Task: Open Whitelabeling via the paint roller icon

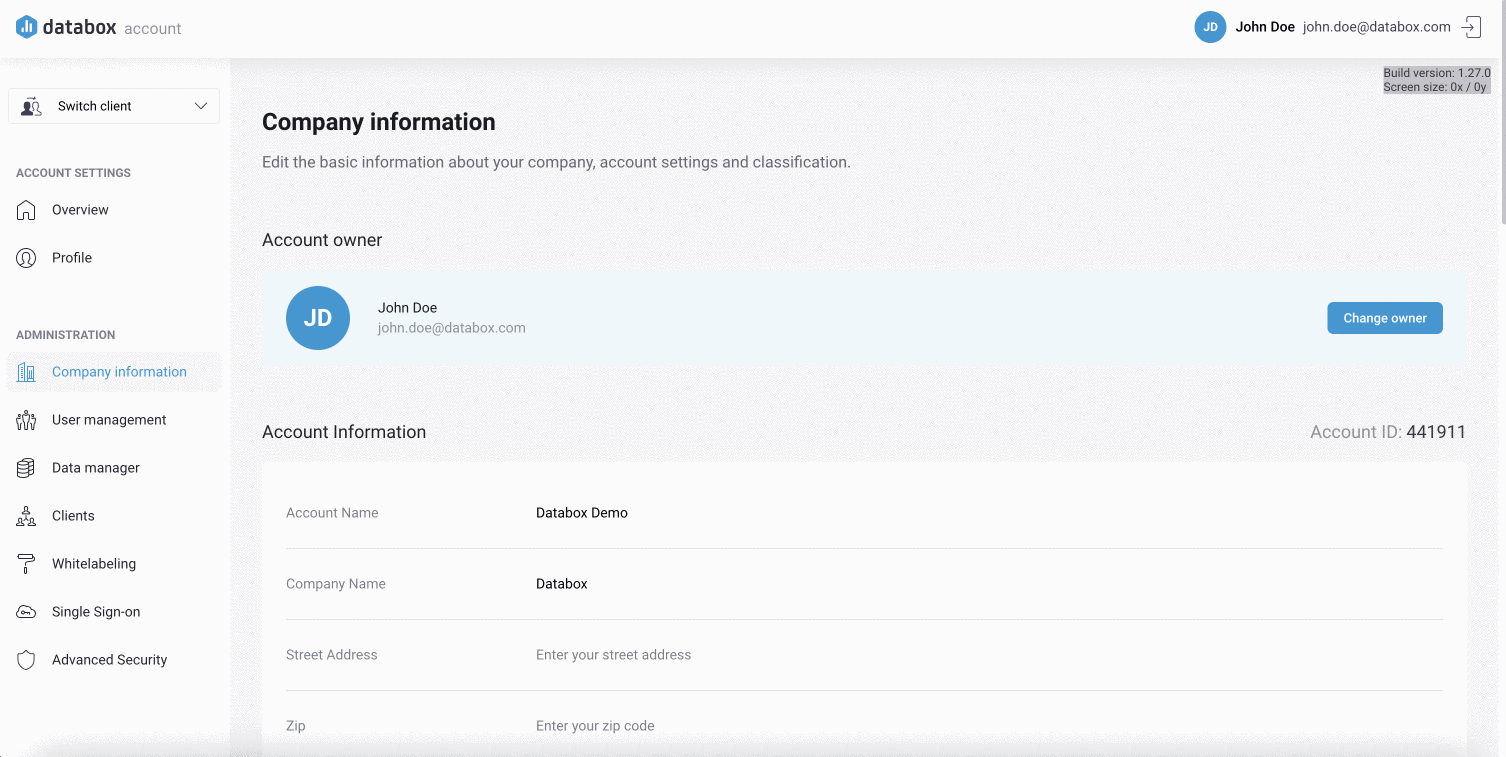Action: point(26,563)
